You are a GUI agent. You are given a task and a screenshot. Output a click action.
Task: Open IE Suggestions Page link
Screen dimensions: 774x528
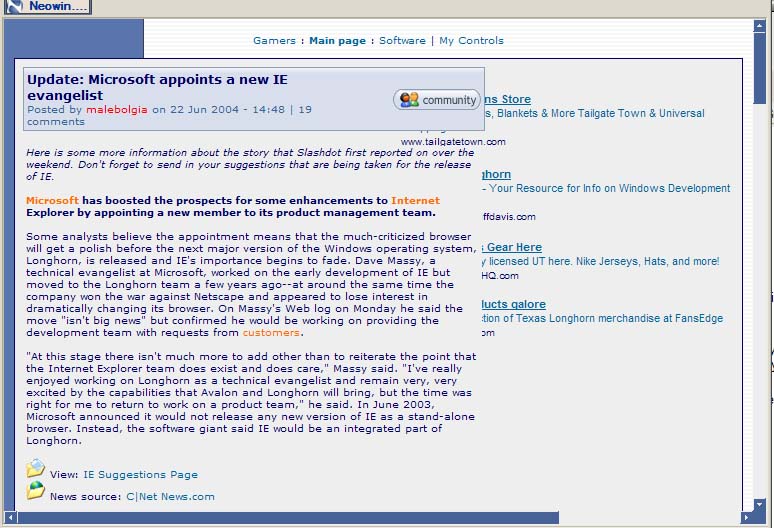tap(141, 475)
